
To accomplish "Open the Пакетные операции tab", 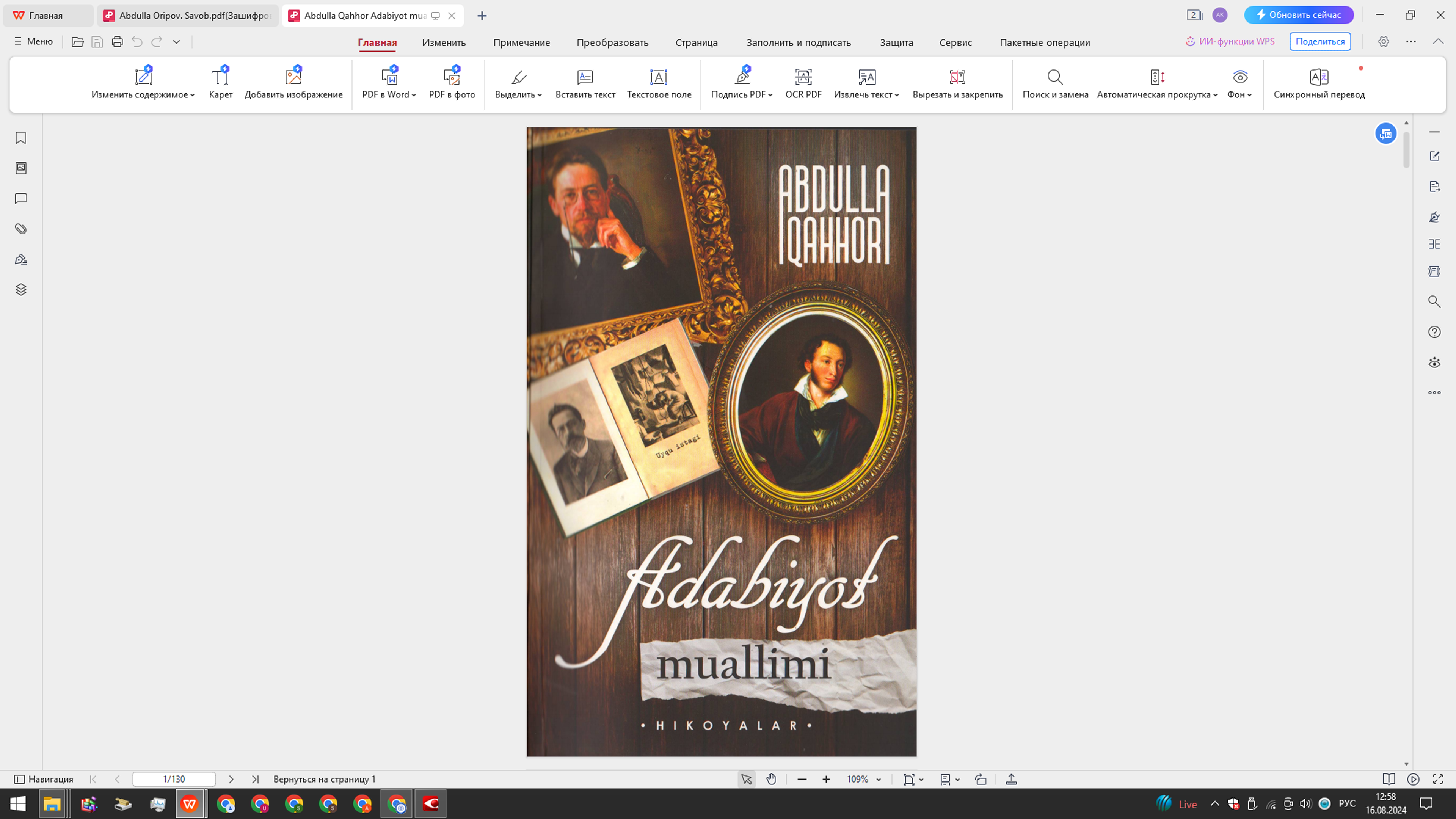I will coord(1045,42).
